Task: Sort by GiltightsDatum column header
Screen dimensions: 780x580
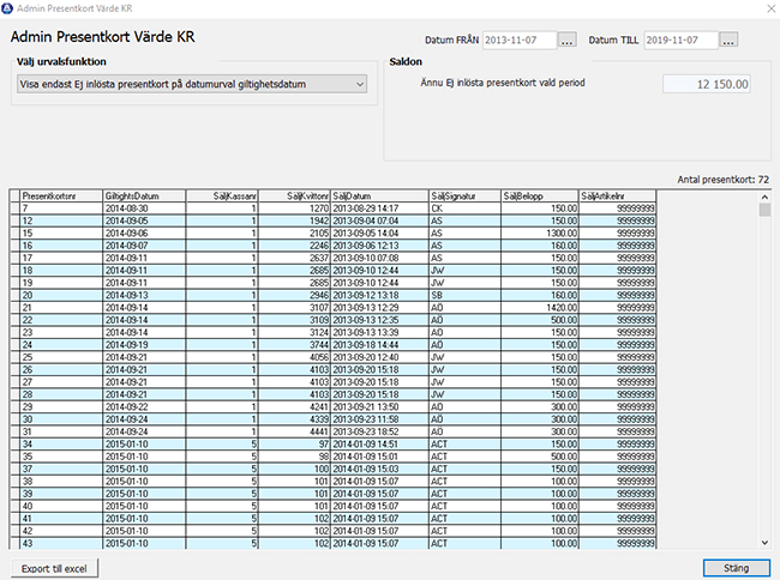Action: 144,196
